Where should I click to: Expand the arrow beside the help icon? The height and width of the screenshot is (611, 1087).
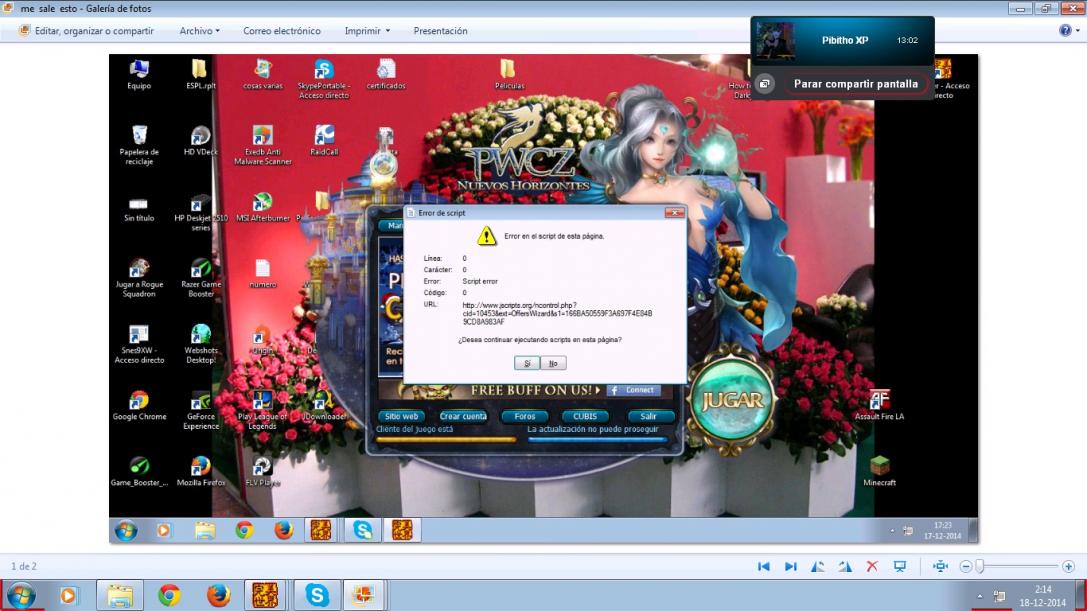tap(1078, 31)
